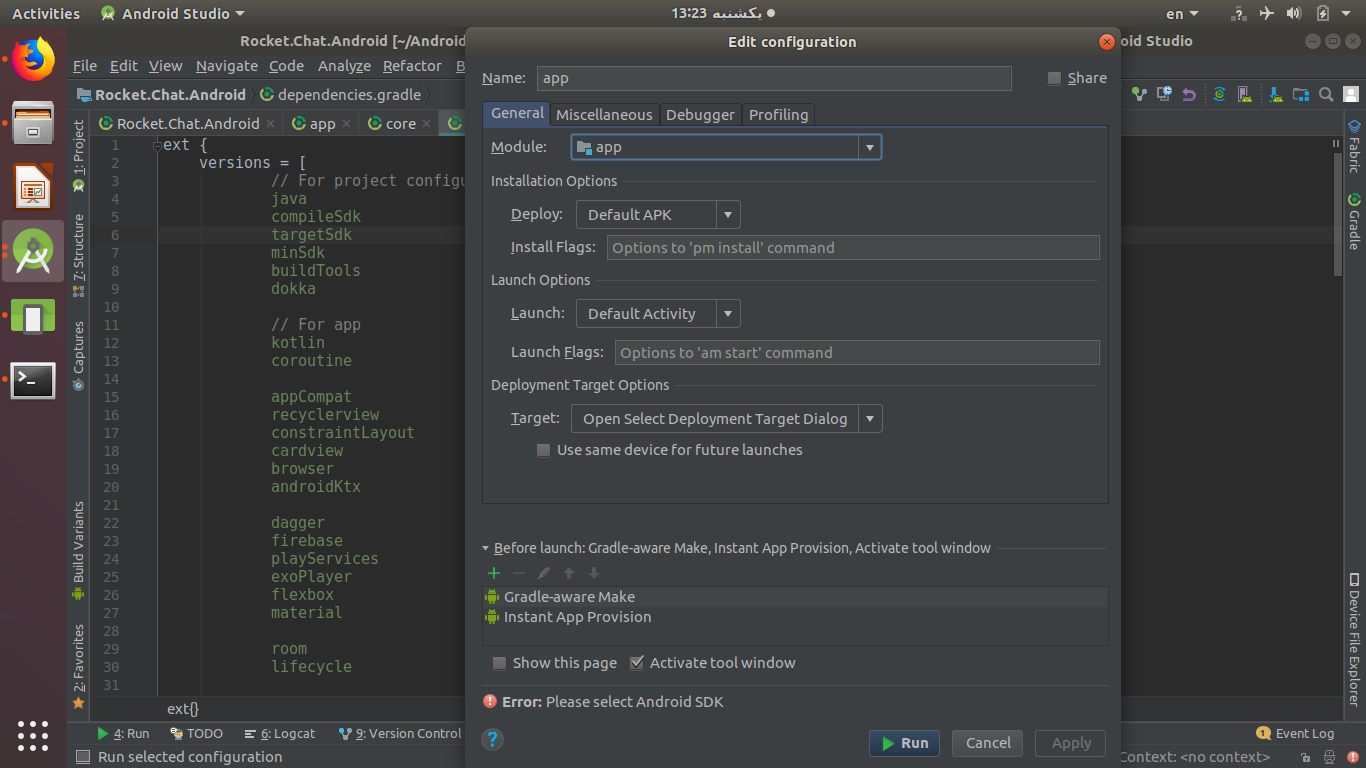Image resolution: width=1366 pixels, height=768 pixels.
Task: Click the Run button in the dialog
Action: pyautogui.click(x=904, y=743)
